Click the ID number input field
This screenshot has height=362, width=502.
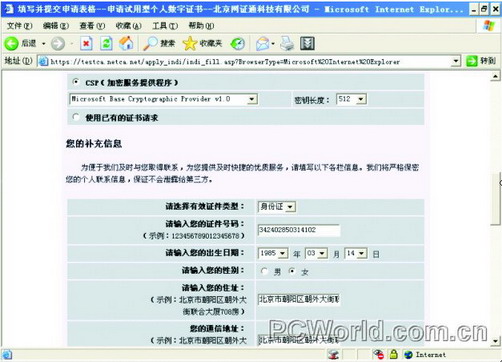click(299, 230)
